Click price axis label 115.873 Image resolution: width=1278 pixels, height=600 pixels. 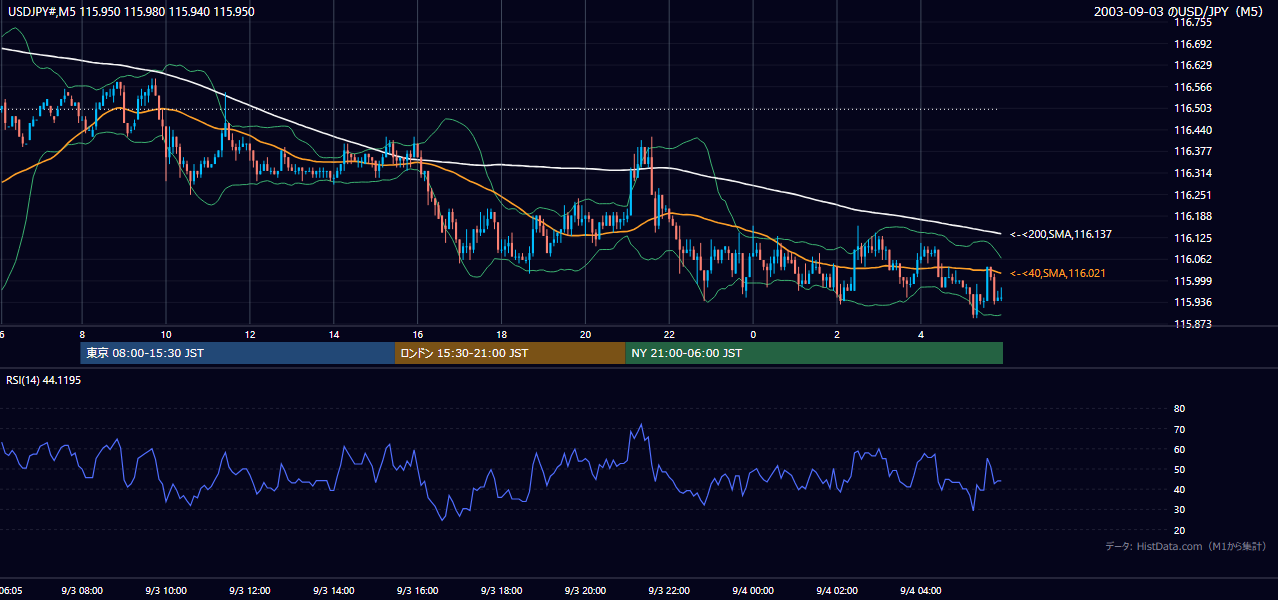pyautogui.click(x=1192, y=324)
